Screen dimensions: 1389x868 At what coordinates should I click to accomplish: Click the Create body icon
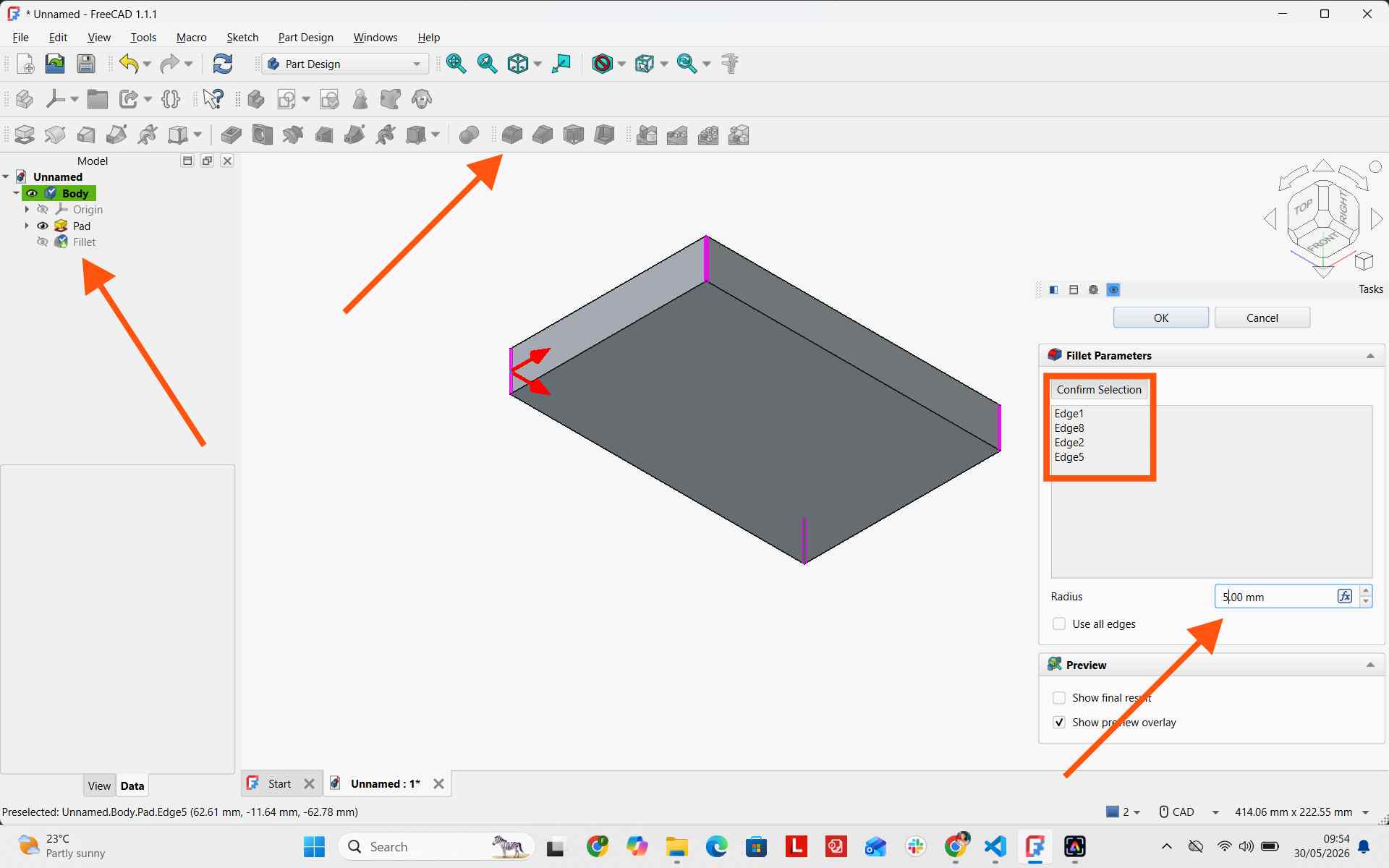coord(255,99)
